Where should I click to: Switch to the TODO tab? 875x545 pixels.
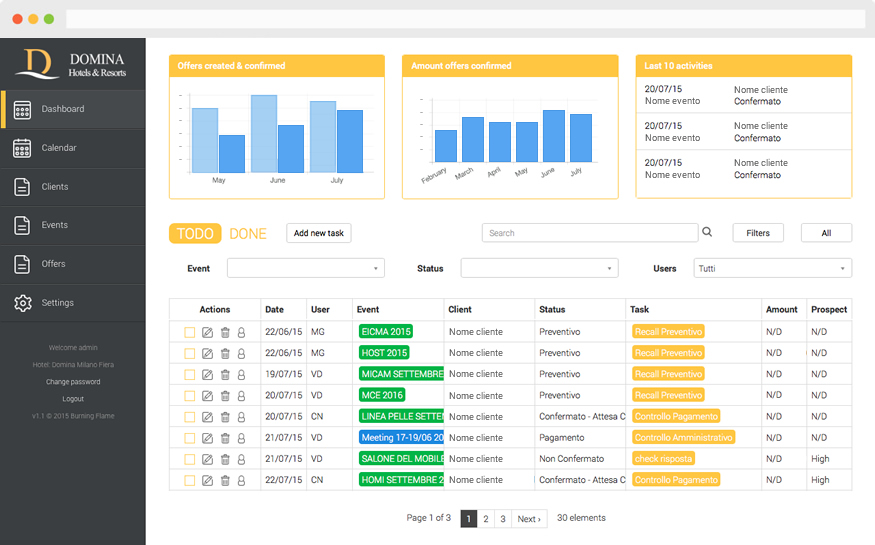pos(195,233)
